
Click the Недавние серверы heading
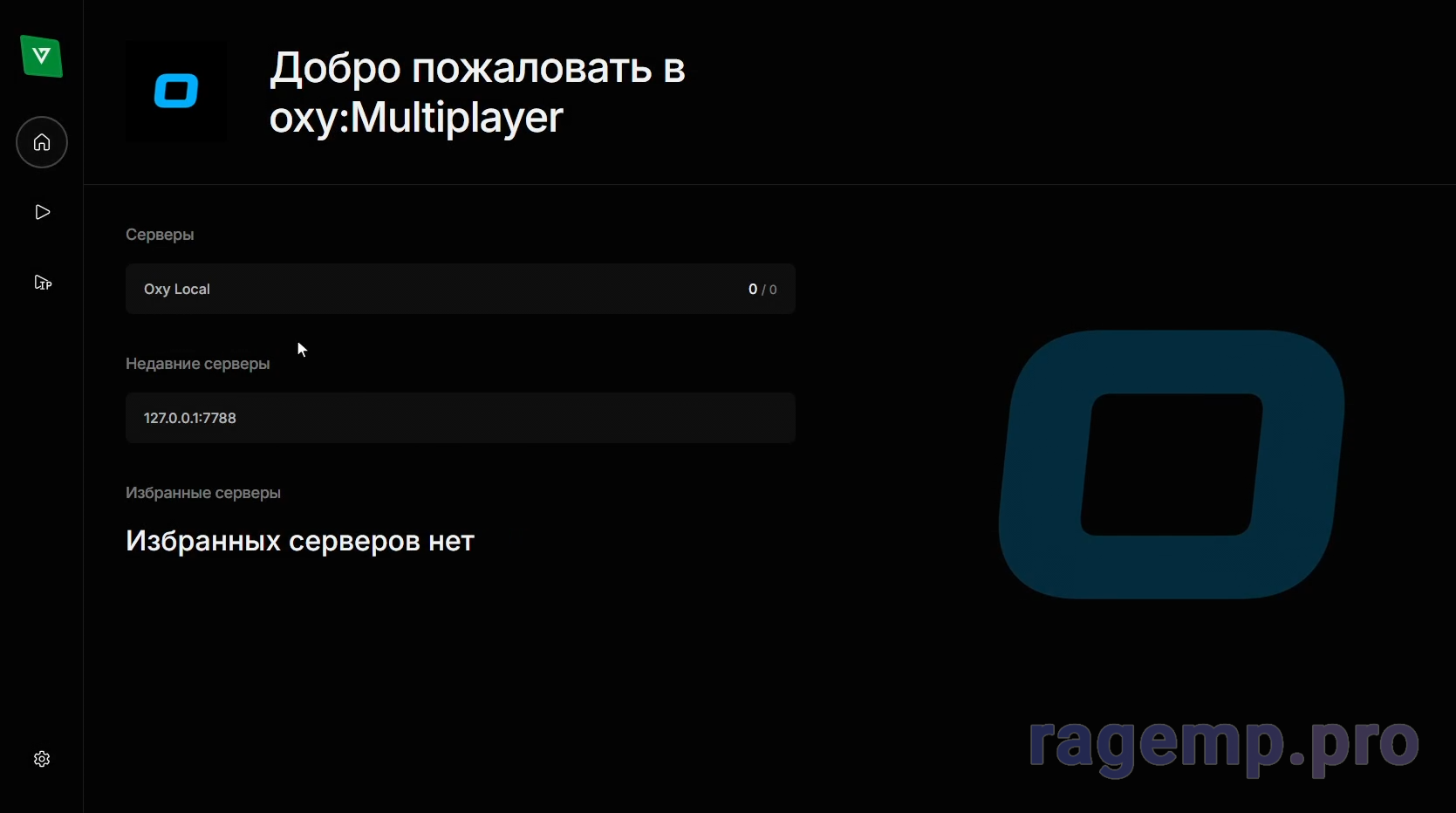coord(198,364)
